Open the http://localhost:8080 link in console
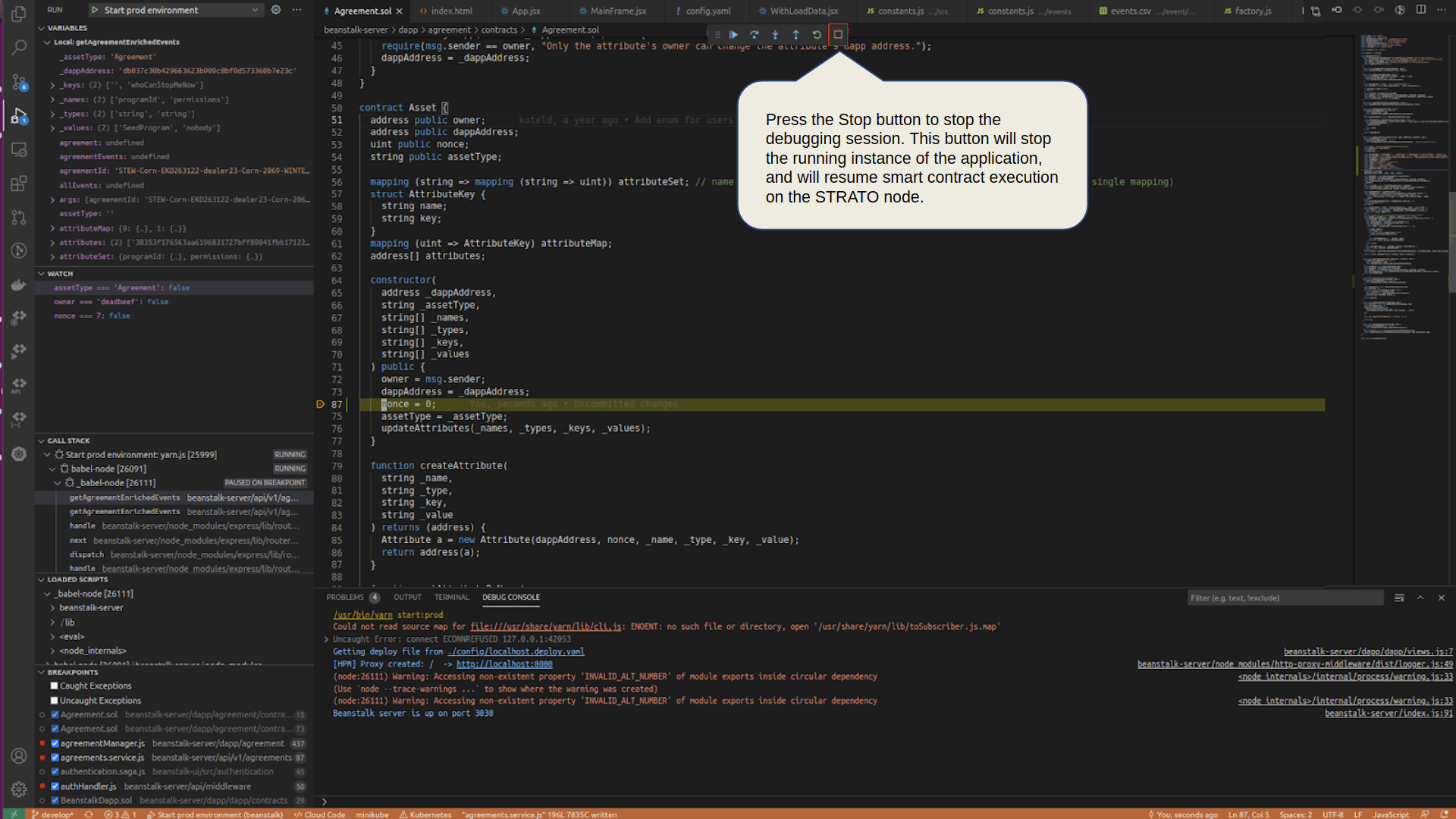Viewport: 1456px width, 819px height. [504, 664]
